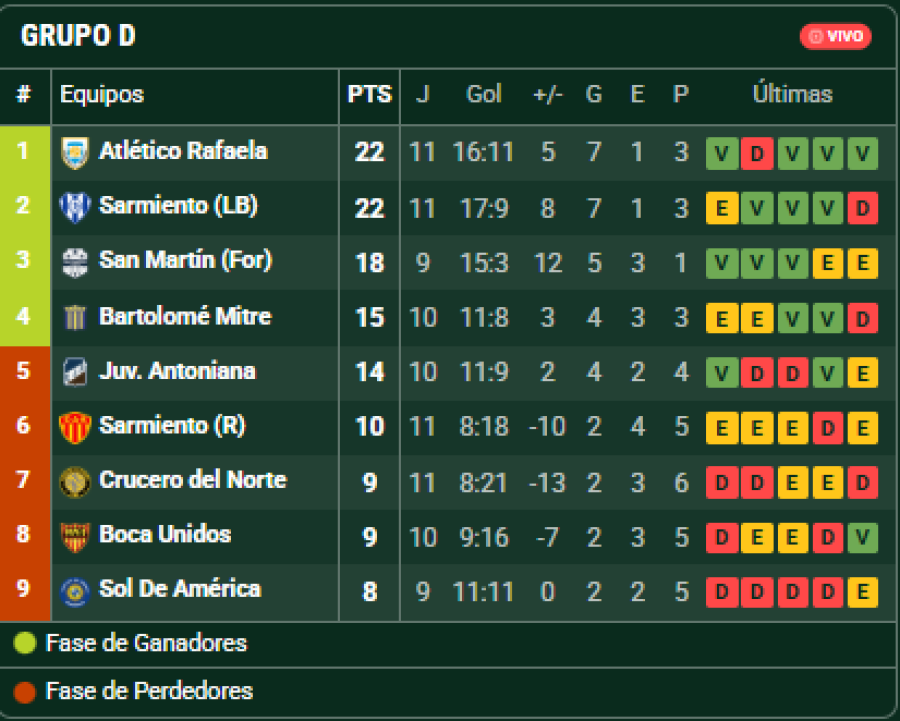Click the green Fase de Ganadores dot
Image resolution: width=900 pixels, height=721 pixels.
25,644
